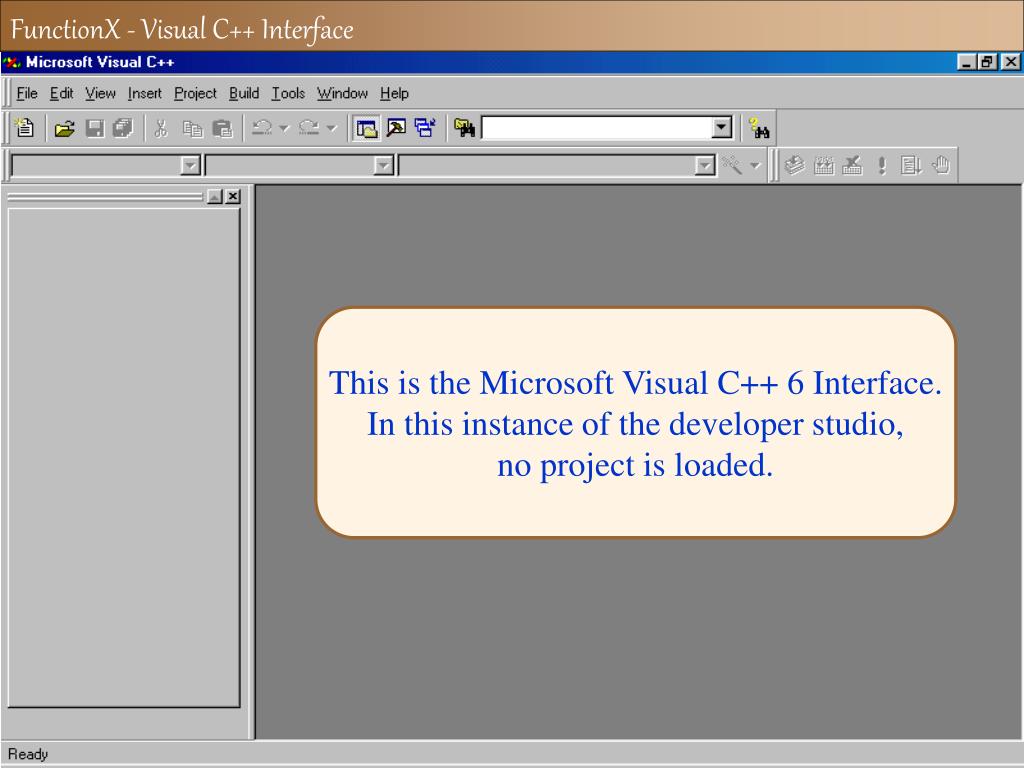Image resolution: width=1024 pixels, height=768 pixels.
Task: Click the Find in Files binoculars icon
Action: [x=464, y=128]
